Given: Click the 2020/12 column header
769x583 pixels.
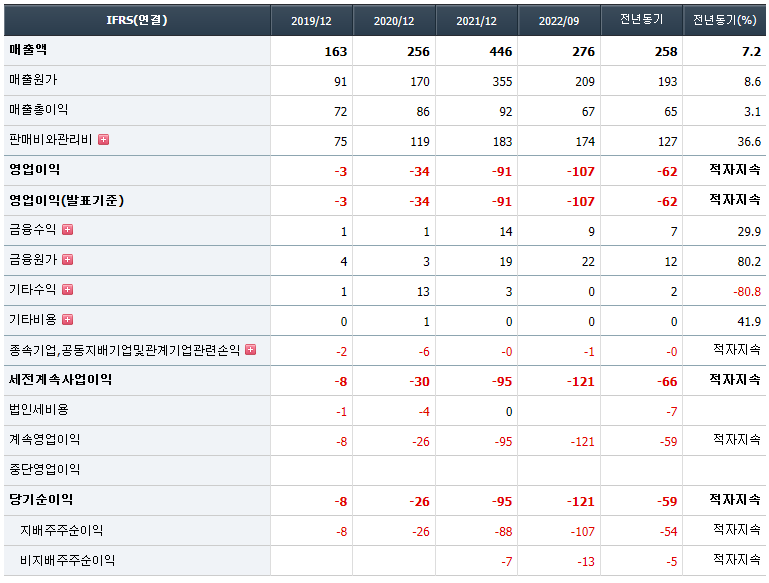Looking at the screenshot, I should click(394, 21).
